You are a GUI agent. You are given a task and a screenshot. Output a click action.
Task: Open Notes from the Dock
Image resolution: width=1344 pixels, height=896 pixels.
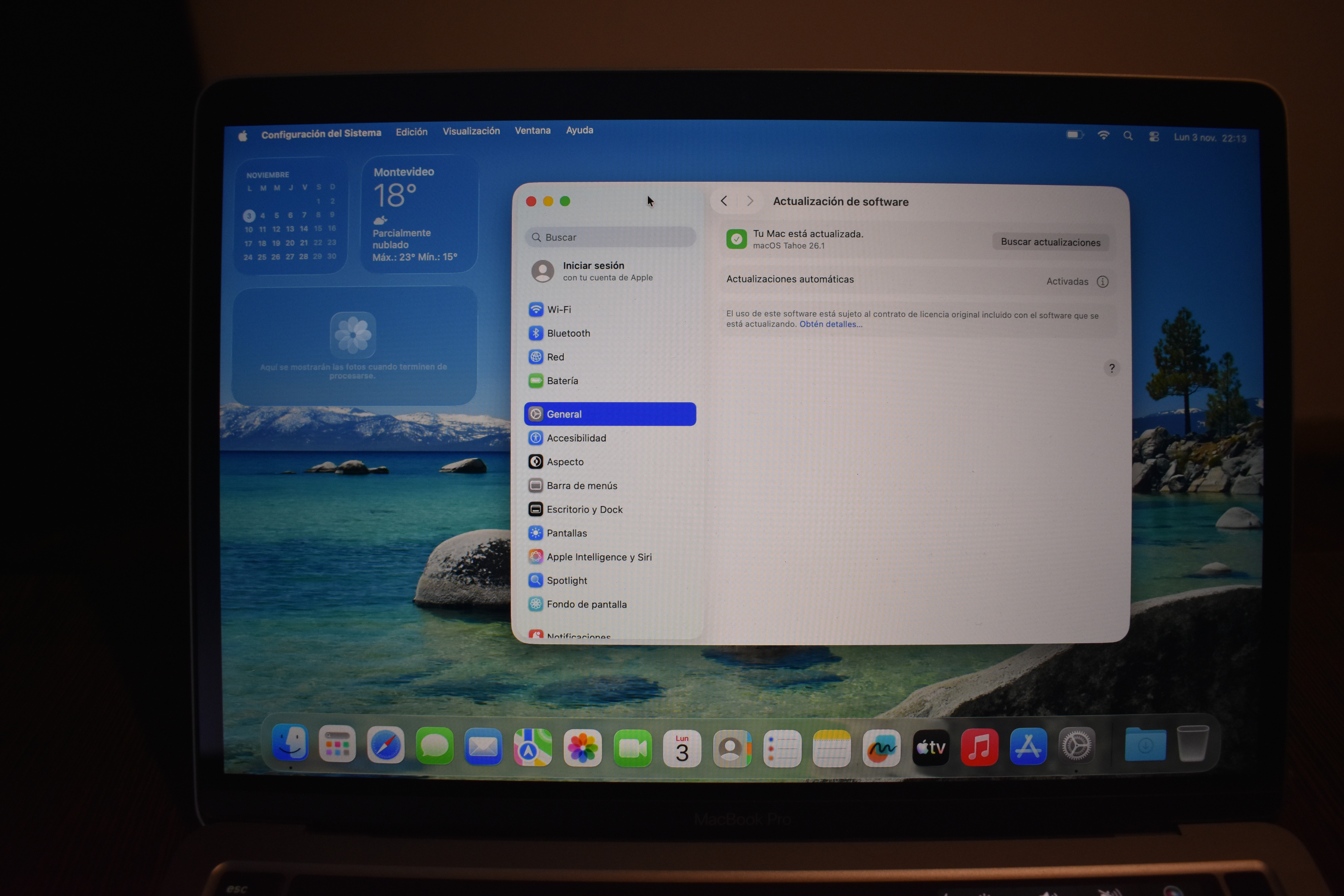[831, 749]
